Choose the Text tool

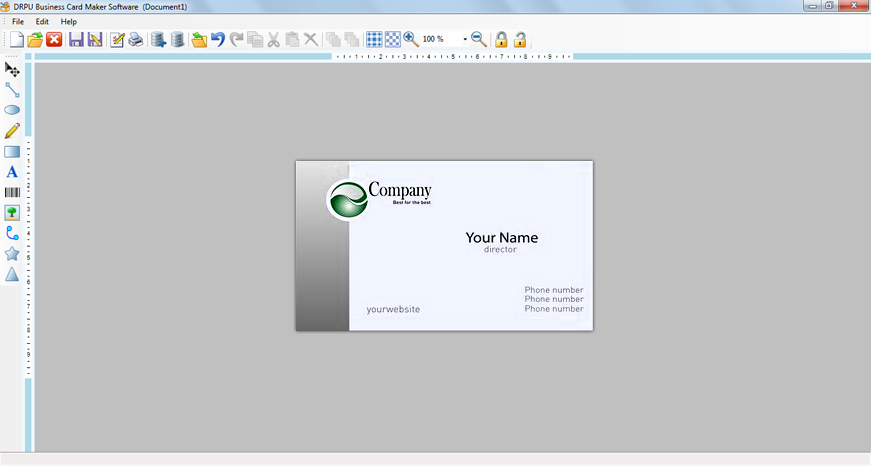point(12,172)
